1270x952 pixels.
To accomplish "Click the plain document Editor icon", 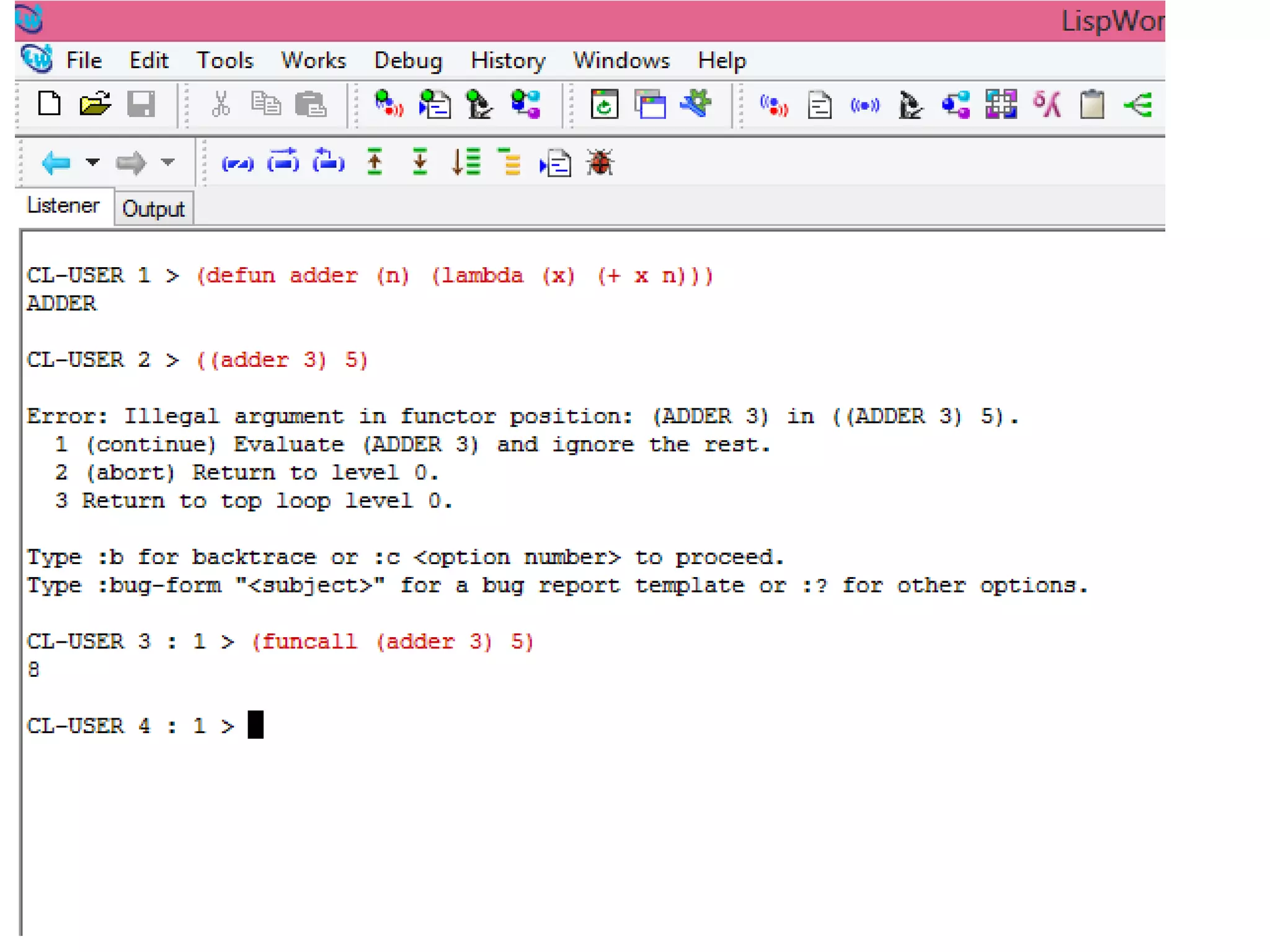I will coord(820,104).
